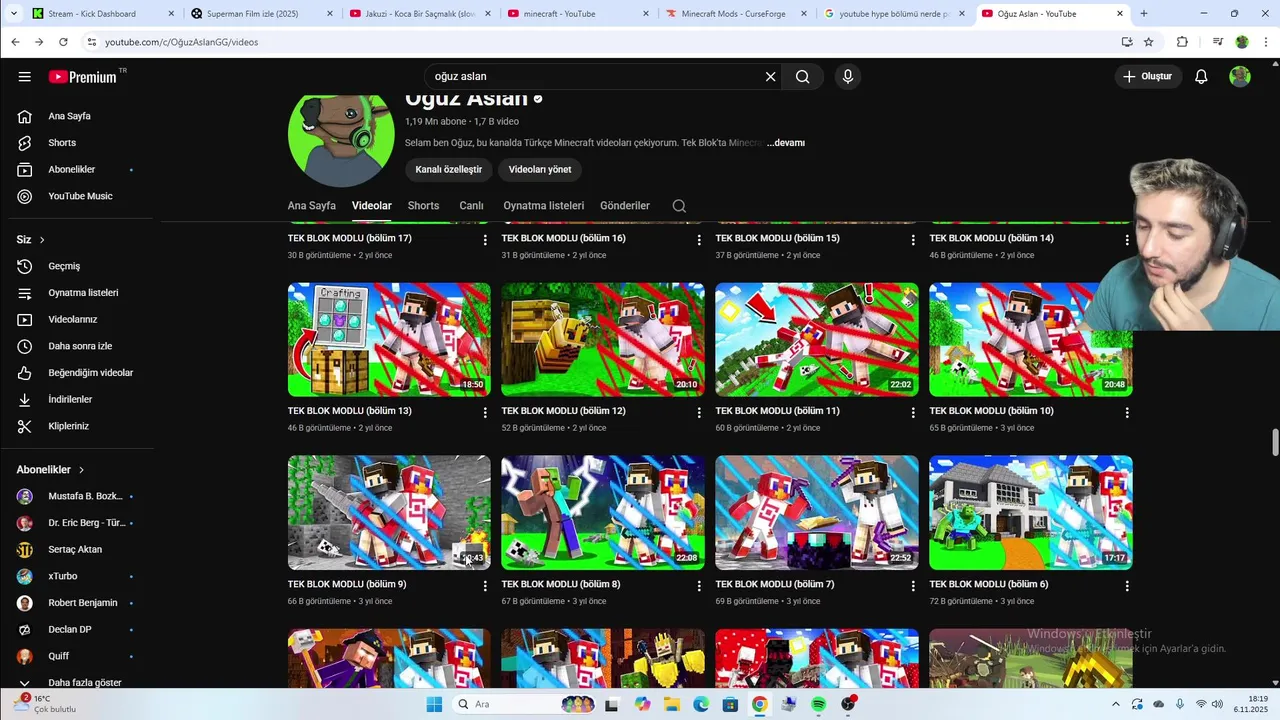This screenshot has height=720, width=1280.
Task: Open options menu for bölüm 12 video
Action: 699,413
